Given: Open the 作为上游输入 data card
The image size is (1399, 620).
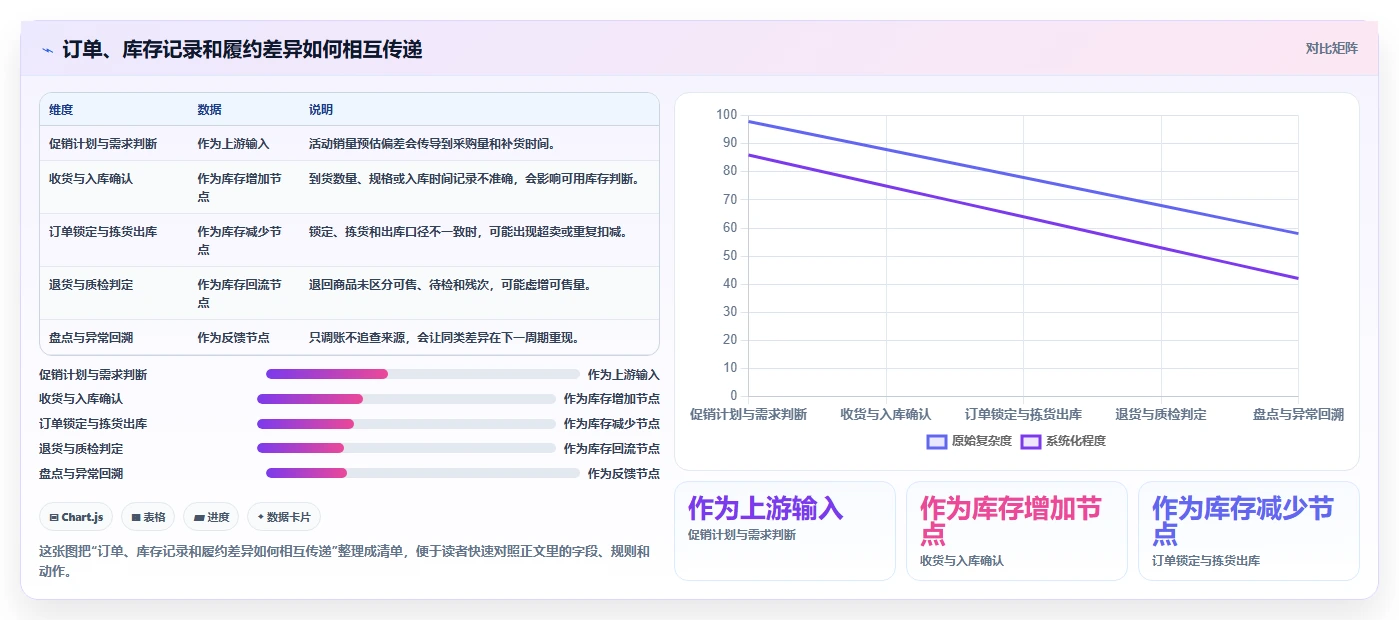Looking at the screenshot, I should (785, 531).
